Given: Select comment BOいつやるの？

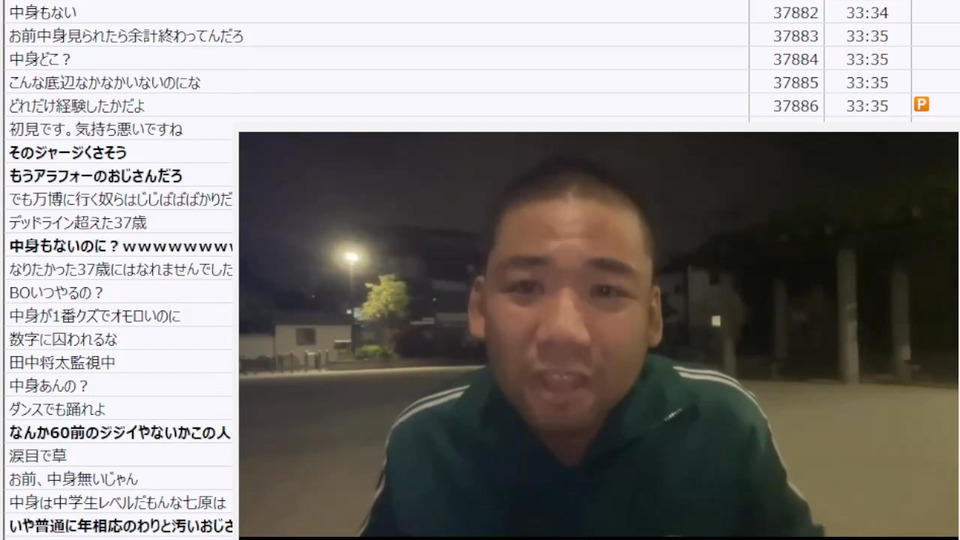Looking at the screenshot, I should (56, 293).
